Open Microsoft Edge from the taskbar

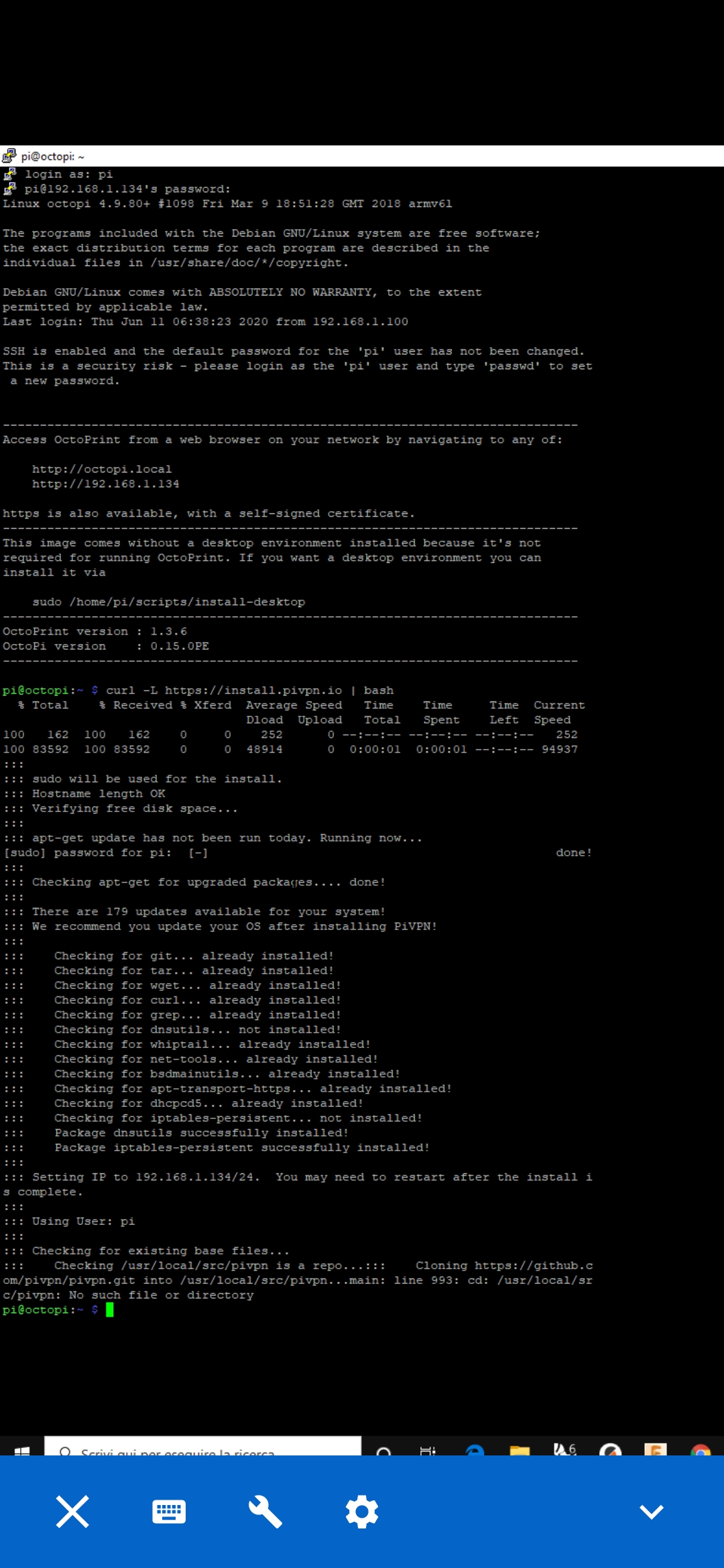pyautogui.click(x=475, y=1450)
